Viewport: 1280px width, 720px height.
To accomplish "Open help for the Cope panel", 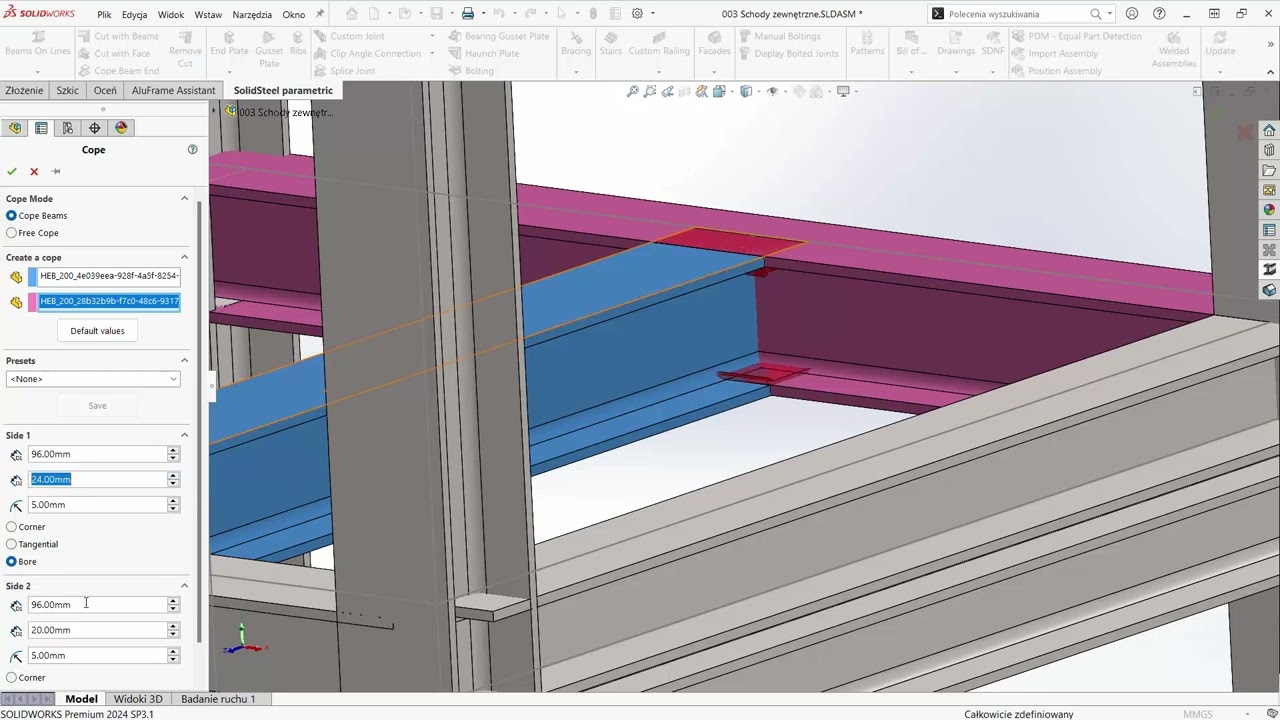I will [x=192, y=150].
